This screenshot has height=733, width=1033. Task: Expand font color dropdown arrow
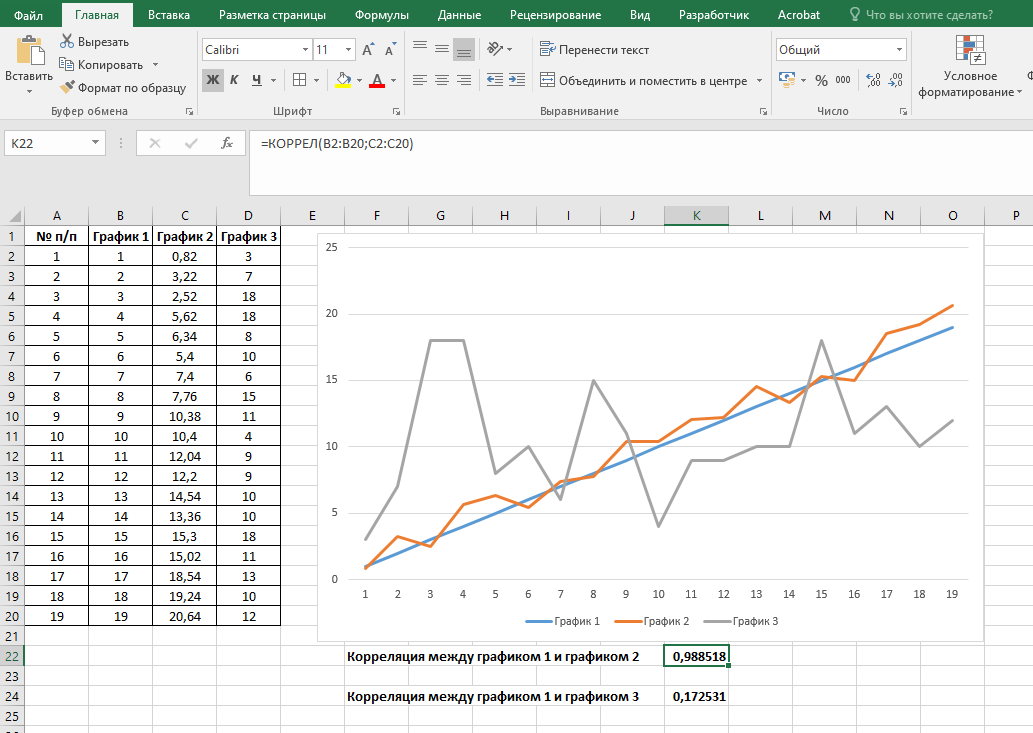click(393, 80)
